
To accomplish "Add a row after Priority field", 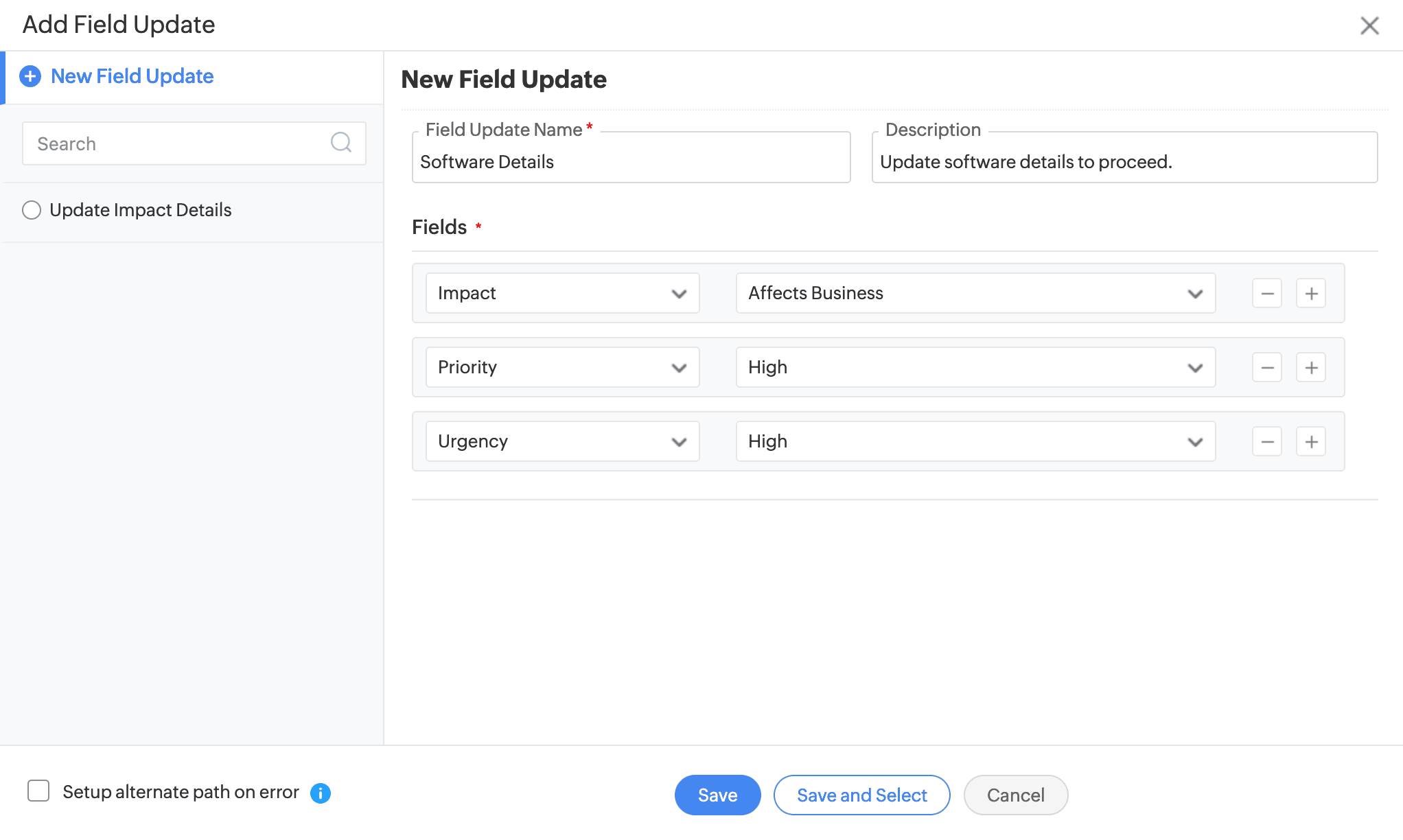I will click(1310, 368).
